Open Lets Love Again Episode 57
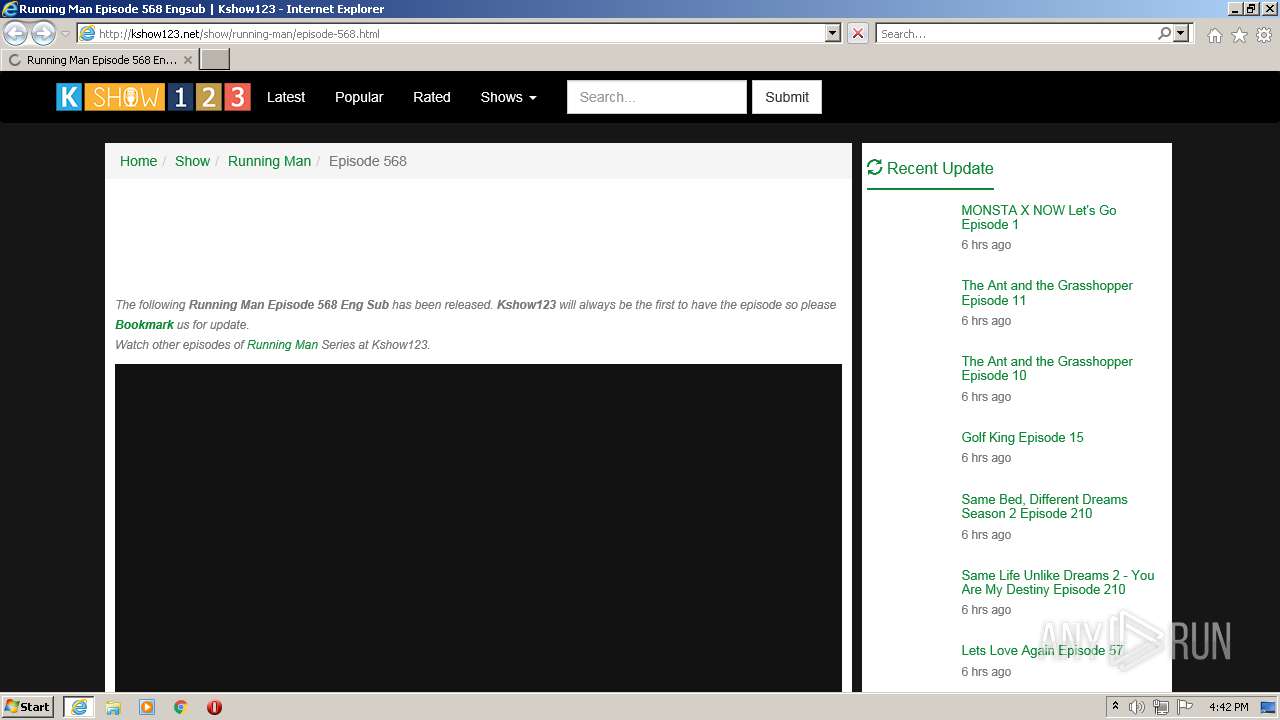 click(x=1042, y=650)
